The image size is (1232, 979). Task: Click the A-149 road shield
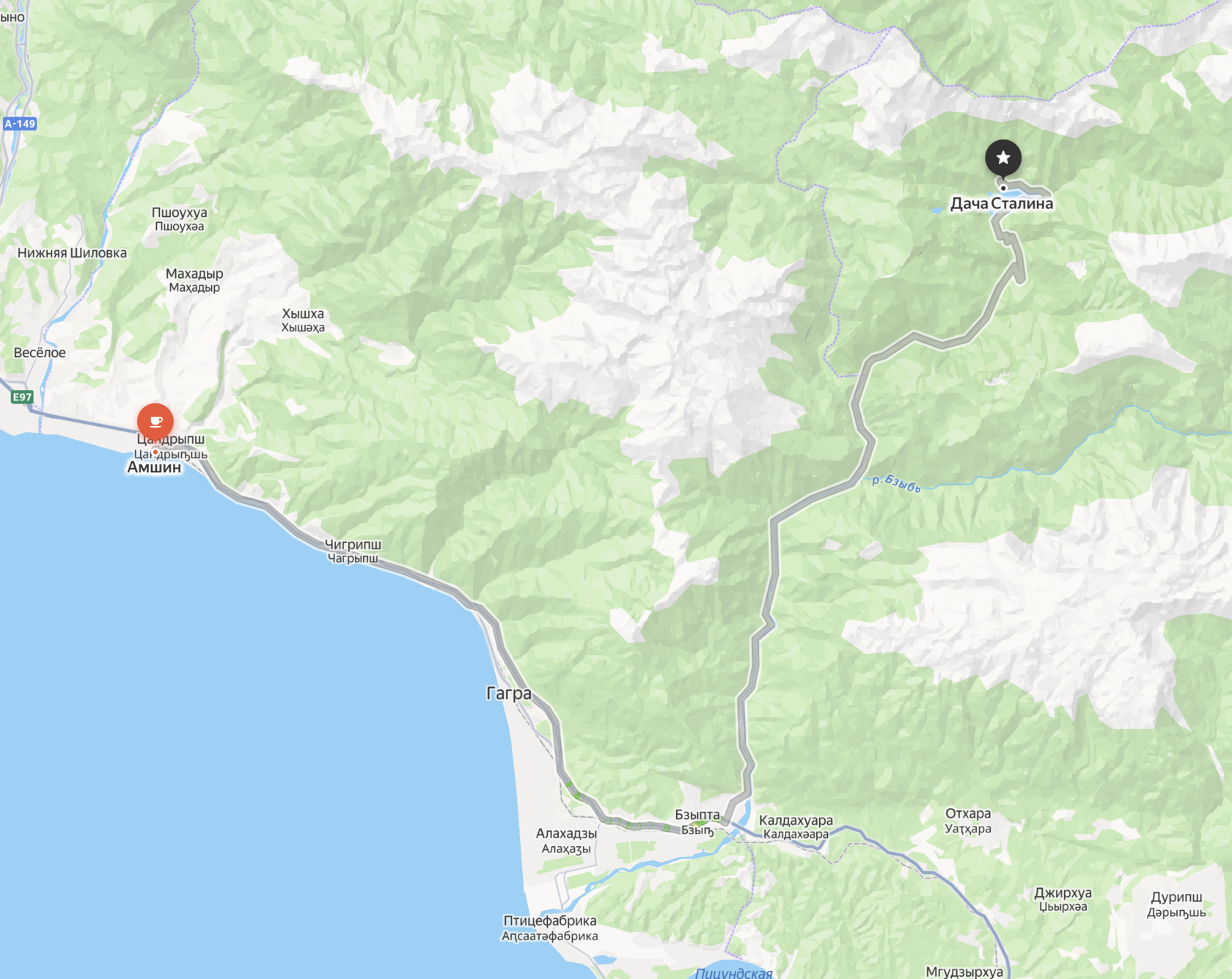click(20, 124)
